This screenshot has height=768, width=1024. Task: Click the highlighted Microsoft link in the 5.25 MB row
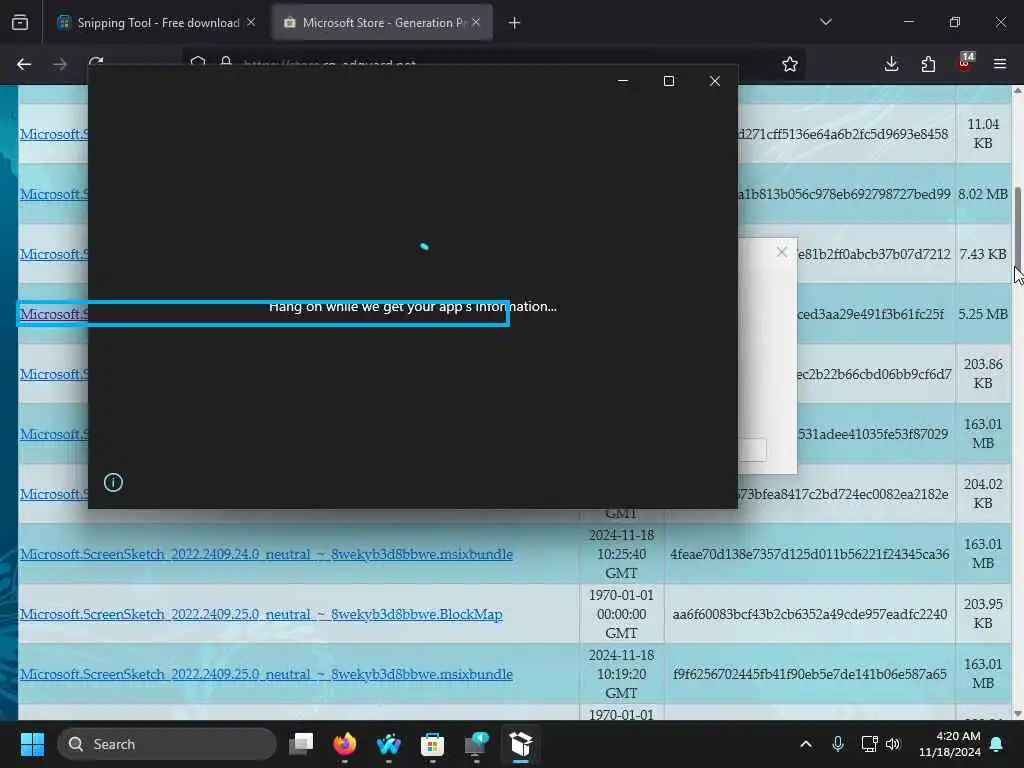click(53, 314)
